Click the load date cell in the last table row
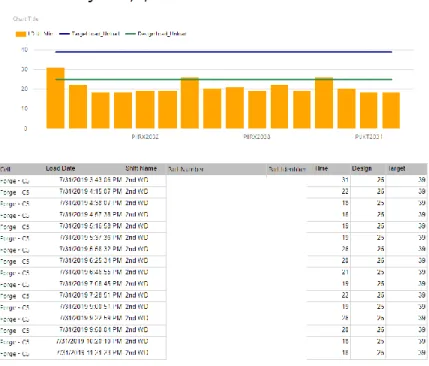Screen dimensions: 429x366 coord(89,353)
